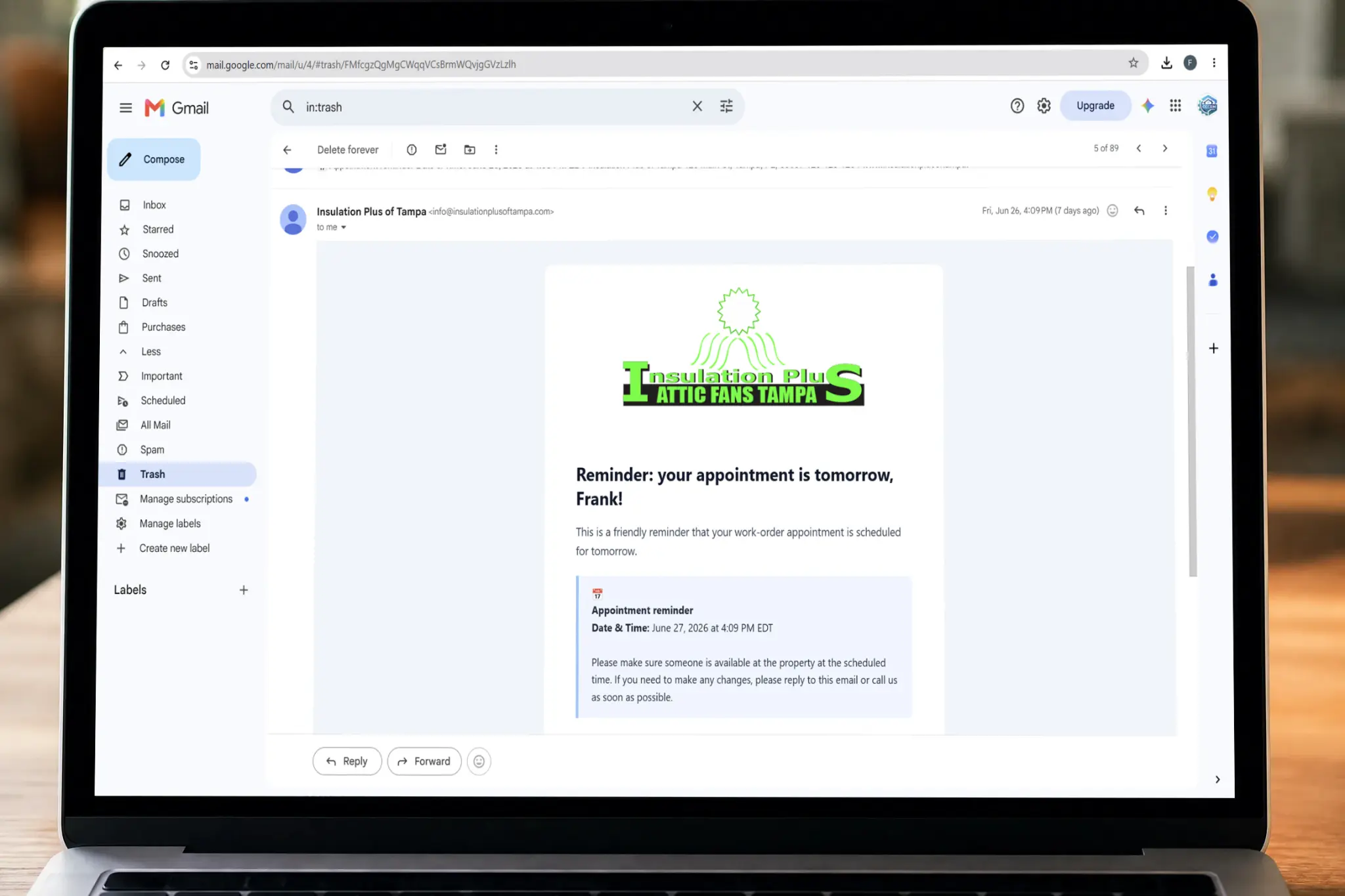Open Contacts side panel icon
Image resolution: width=1345 pixels, height=896 pixels.
coord(1213,280)
